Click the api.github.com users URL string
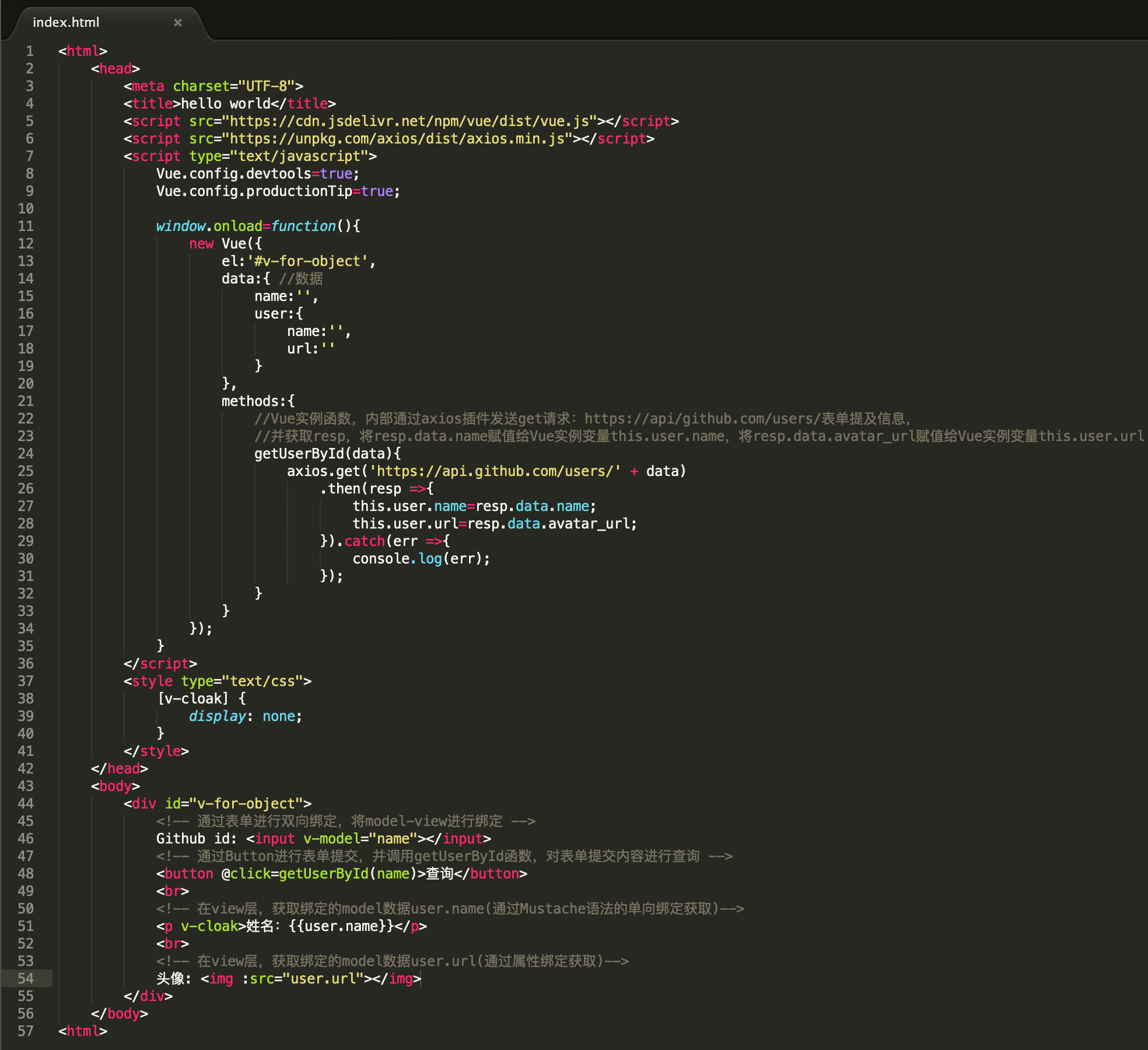The height and width of the screenshot is (1050, 1148). pyautogui.click(x=495, y=471)
